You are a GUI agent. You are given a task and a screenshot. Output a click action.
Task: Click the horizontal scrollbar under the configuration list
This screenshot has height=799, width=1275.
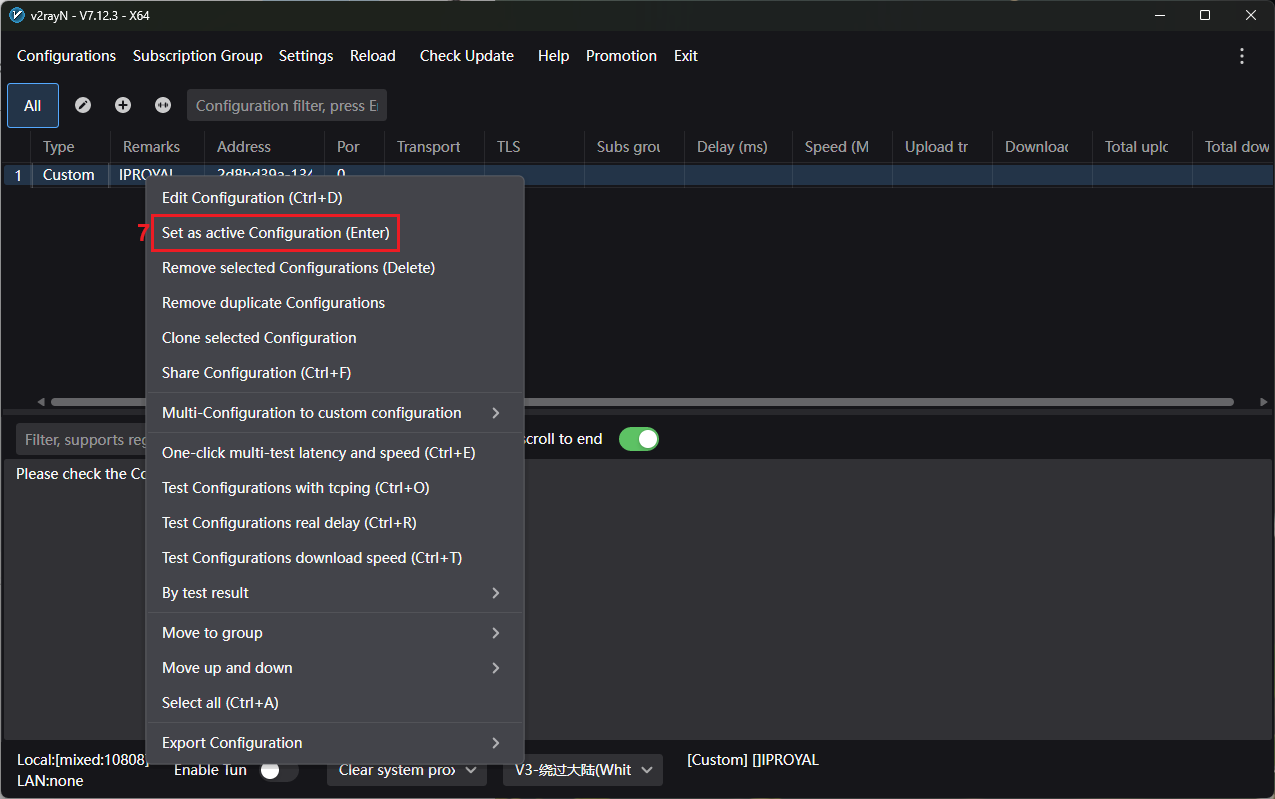pos(880,402)
